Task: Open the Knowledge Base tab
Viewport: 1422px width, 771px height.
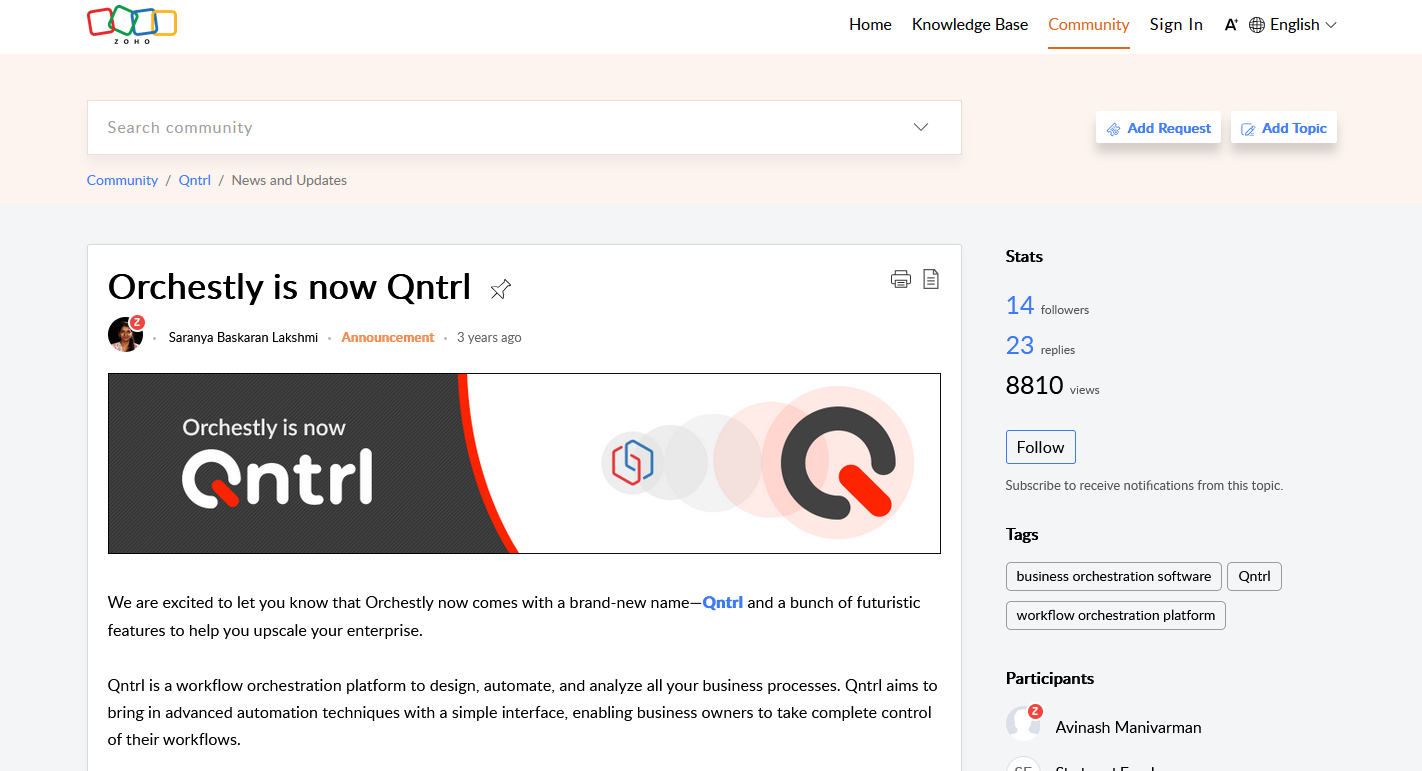Action: (x=969, y=25)
